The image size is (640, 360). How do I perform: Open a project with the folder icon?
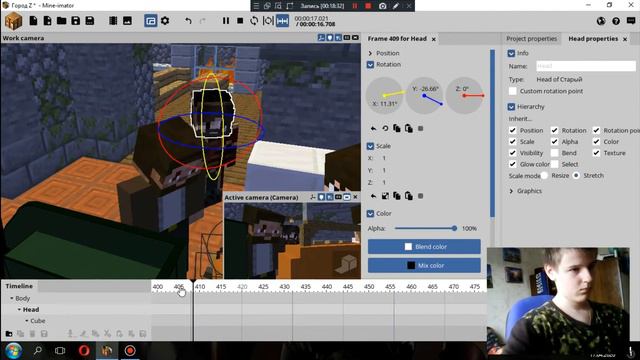click(62, 20)
